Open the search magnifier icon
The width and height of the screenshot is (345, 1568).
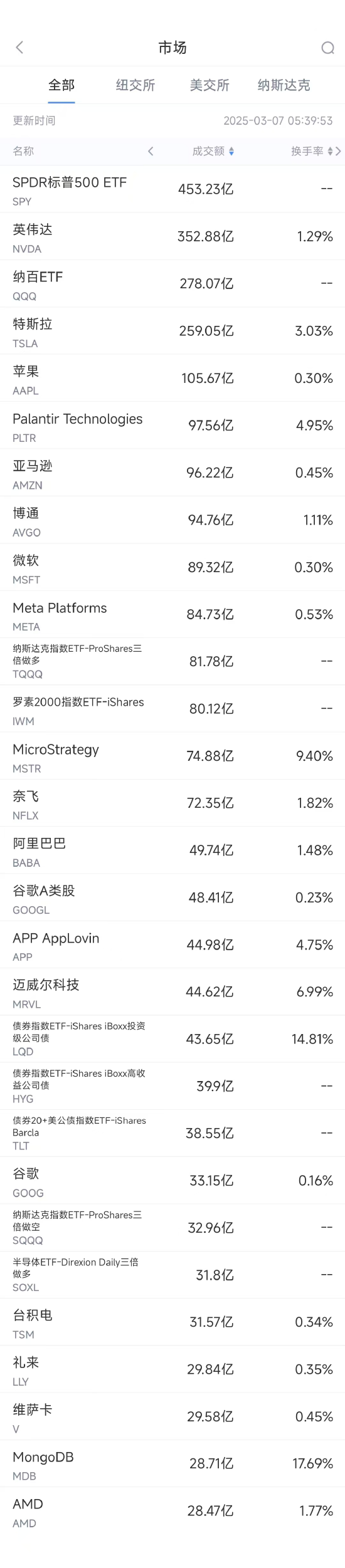pyautogui.click(x=327, y=48)
